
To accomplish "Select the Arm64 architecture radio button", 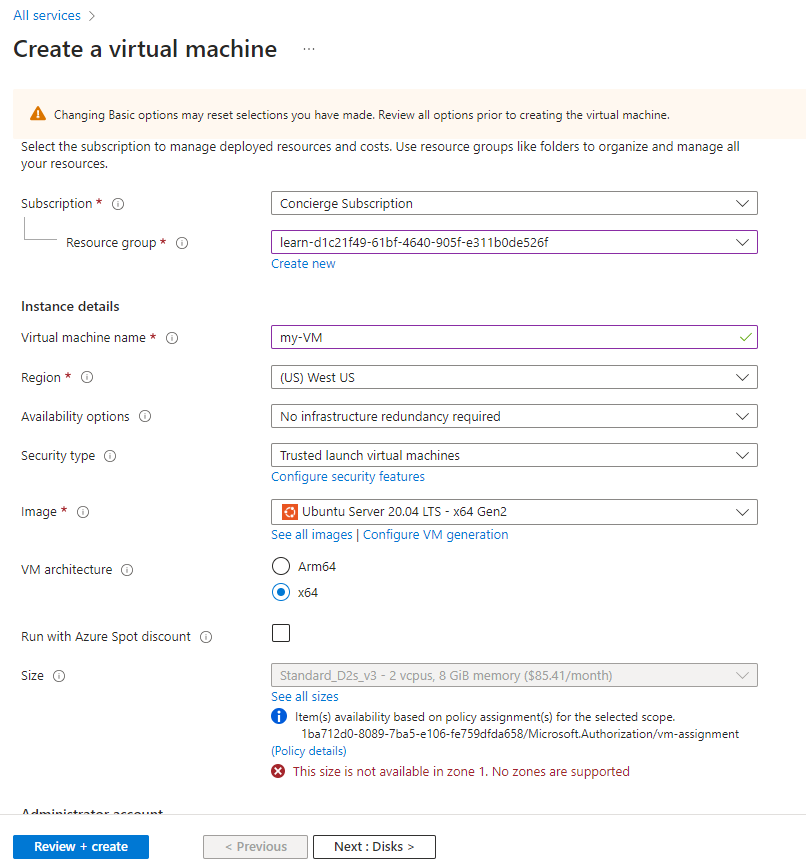I will pyautogui.click(x=281, y=566).
